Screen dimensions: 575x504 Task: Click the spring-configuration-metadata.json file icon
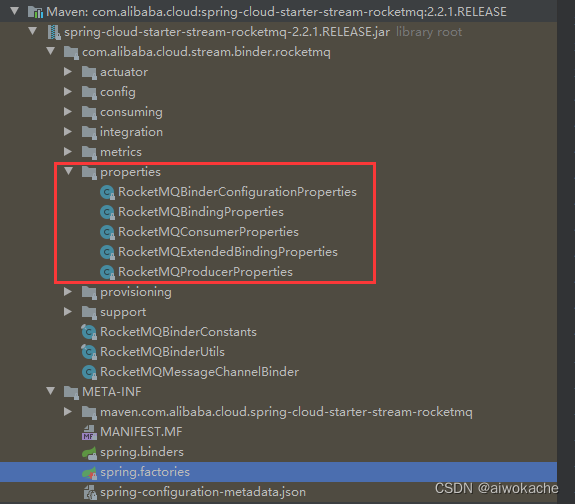(x=90, y=493)
